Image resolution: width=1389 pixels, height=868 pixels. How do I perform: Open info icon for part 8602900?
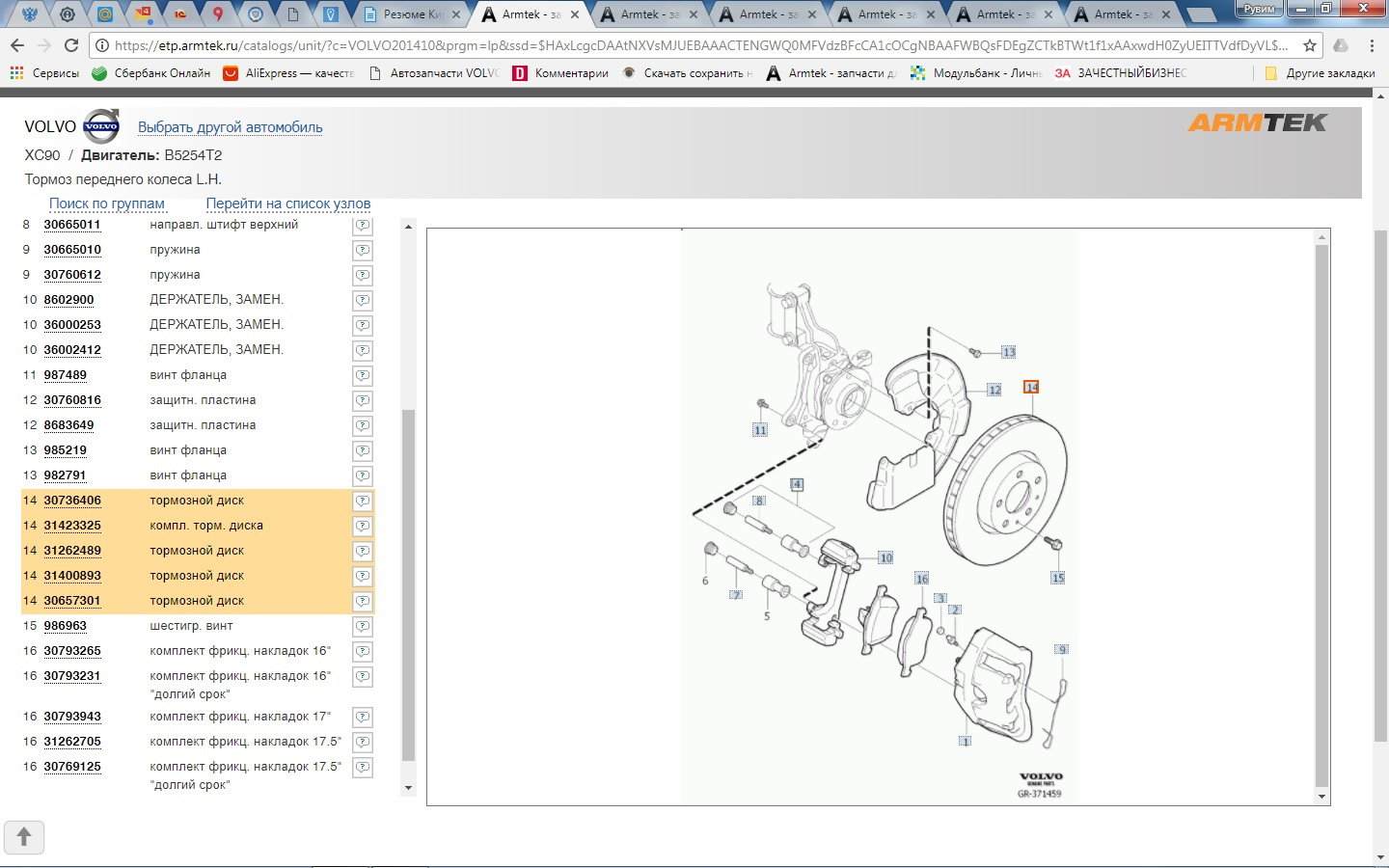click(x=363, y=300)
